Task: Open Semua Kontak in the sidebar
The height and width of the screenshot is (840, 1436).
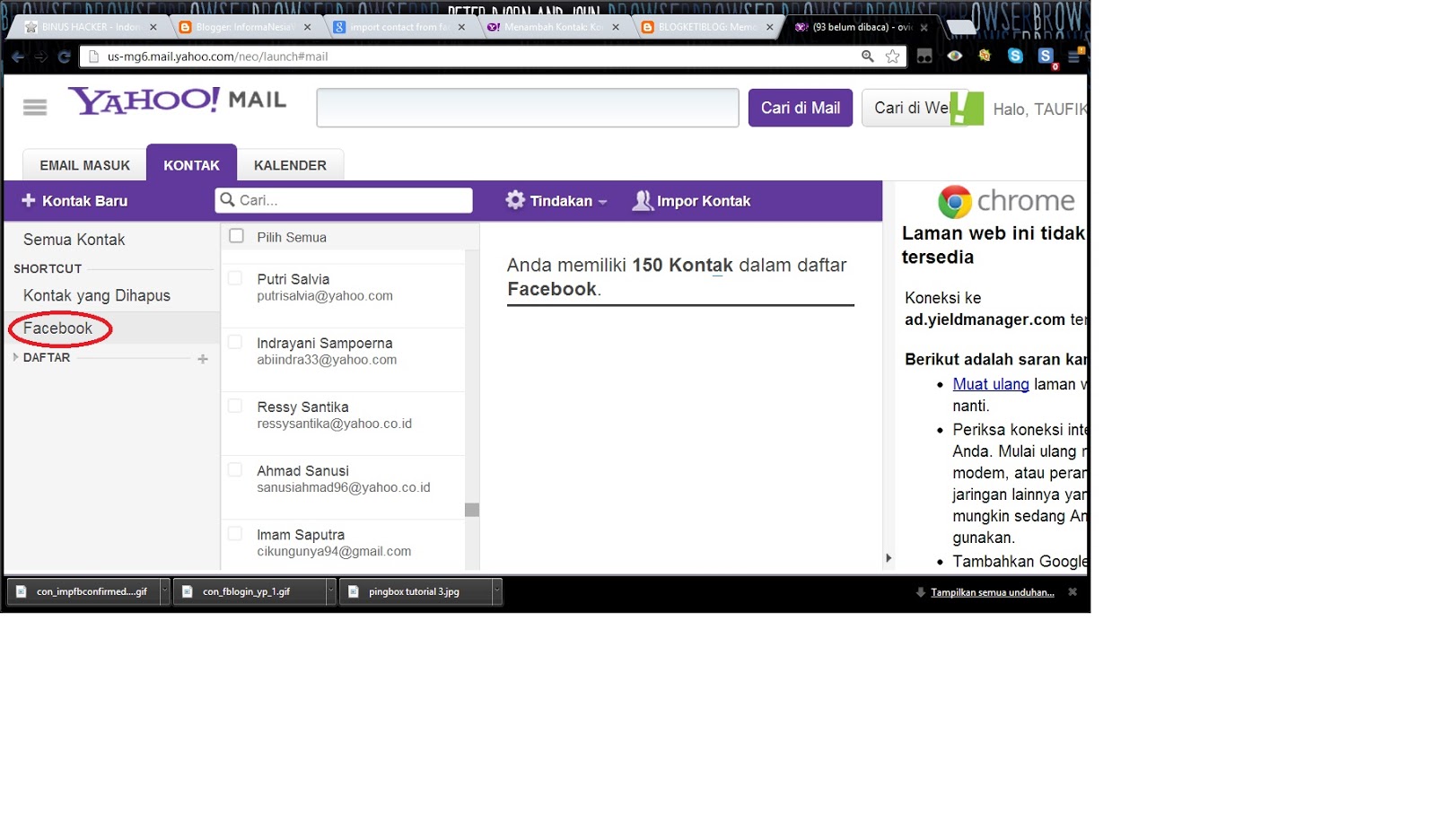Action: [x=74, y=240]
